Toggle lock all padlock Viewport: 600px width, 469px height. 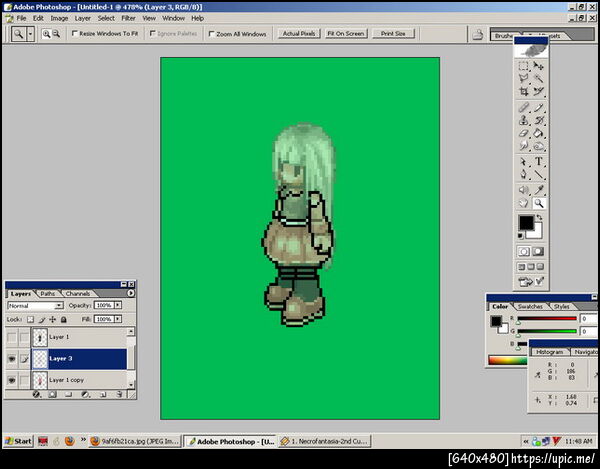click(x=64, y=319)
